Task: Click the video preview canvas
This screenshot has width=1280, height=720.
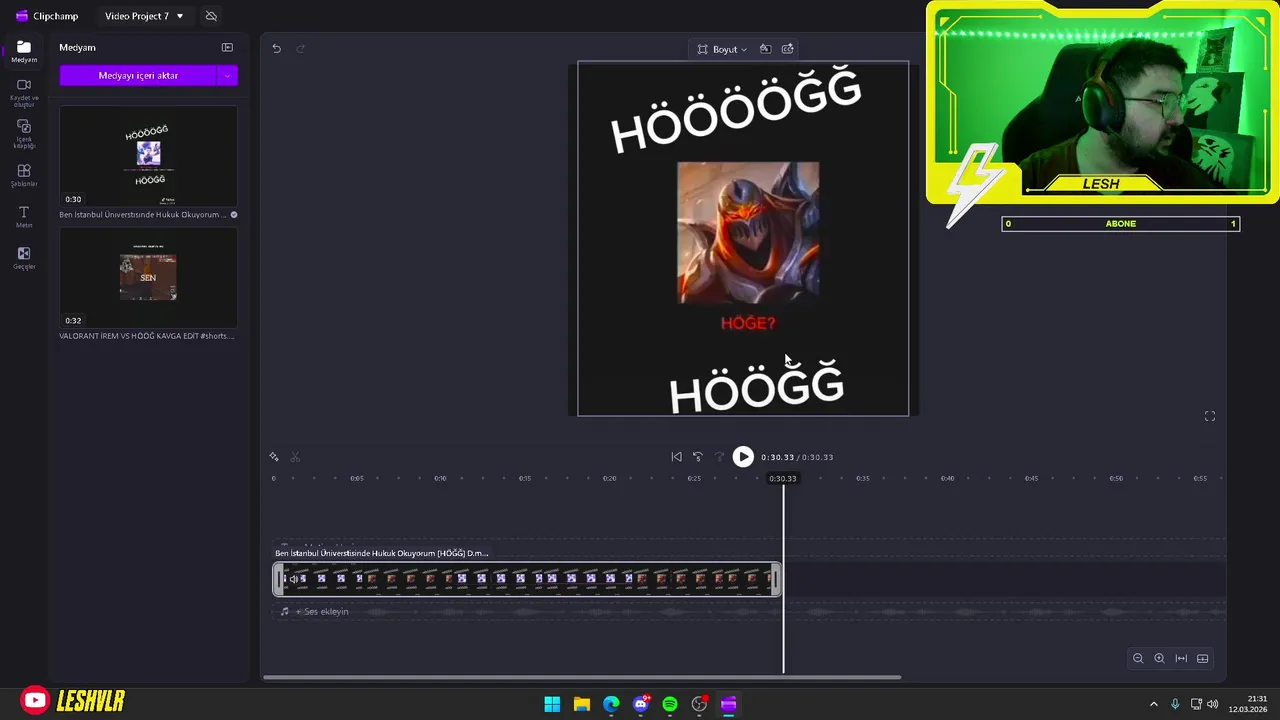Action: pos(743,238)
